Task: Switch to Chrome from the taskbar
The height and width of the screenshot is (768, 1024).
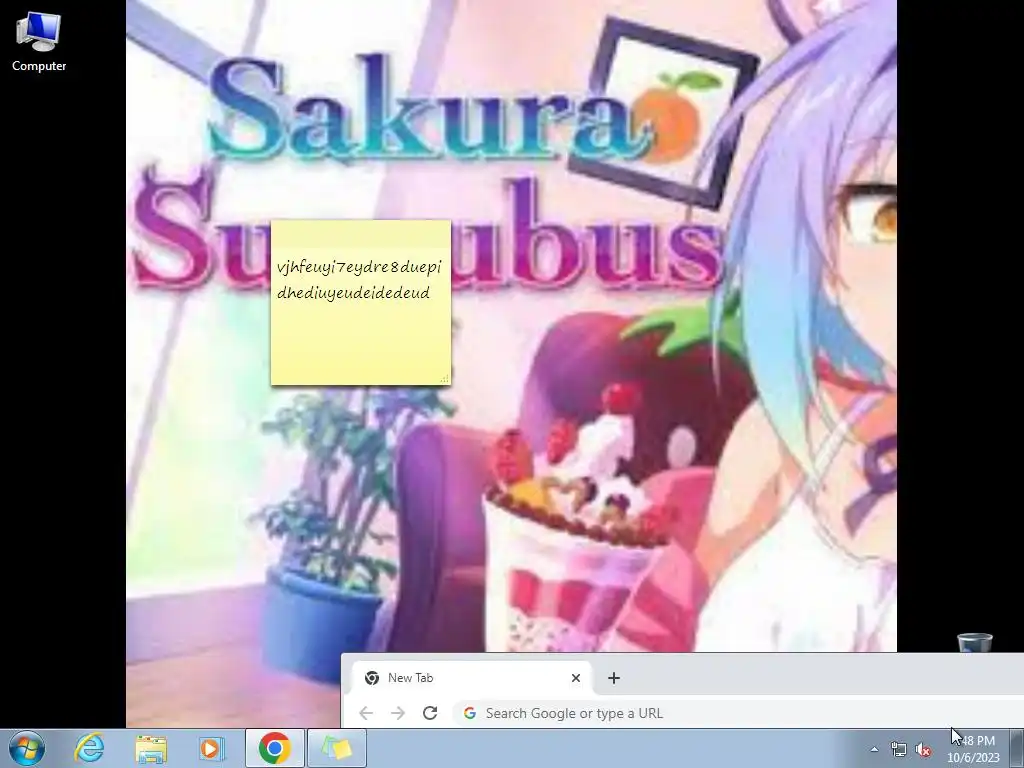Action: click(x=274, y=748)
